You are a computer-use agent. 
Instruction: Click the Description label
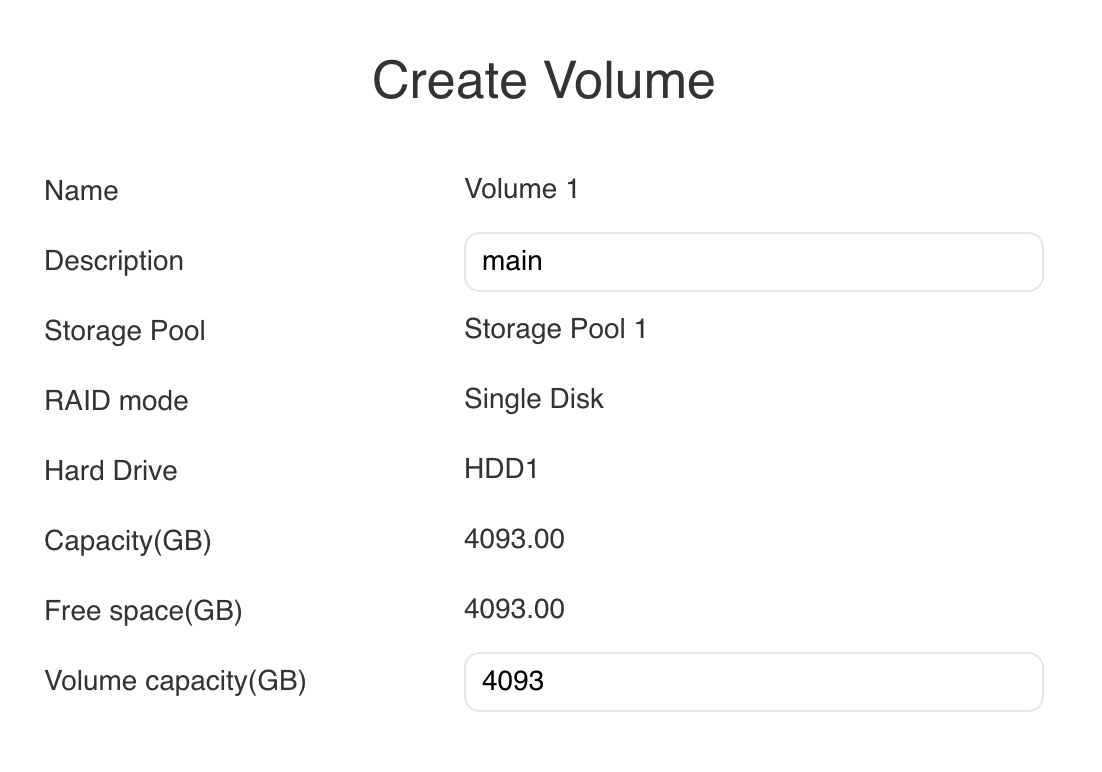113,261
